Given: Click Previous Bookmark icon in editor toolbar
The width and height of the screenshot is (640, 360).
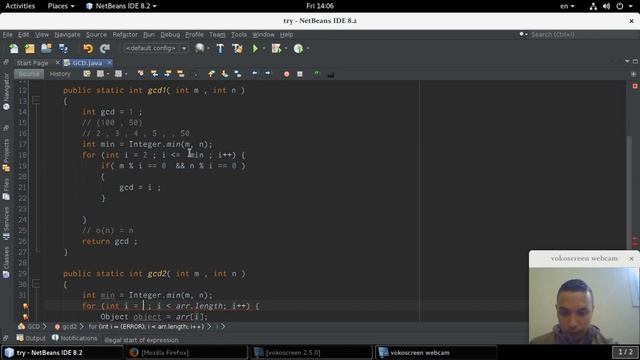Looking at the screenshot, I should pos(211,74).
